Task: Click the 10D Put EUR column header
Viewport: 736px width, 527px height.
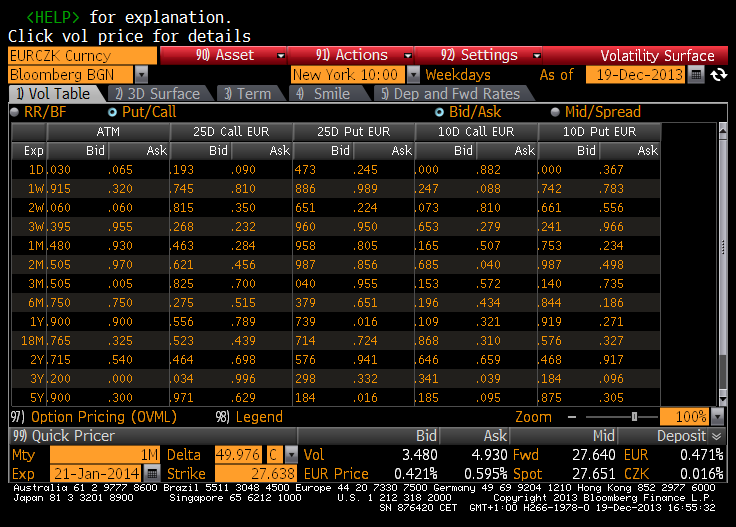Action: pos(599,132)
